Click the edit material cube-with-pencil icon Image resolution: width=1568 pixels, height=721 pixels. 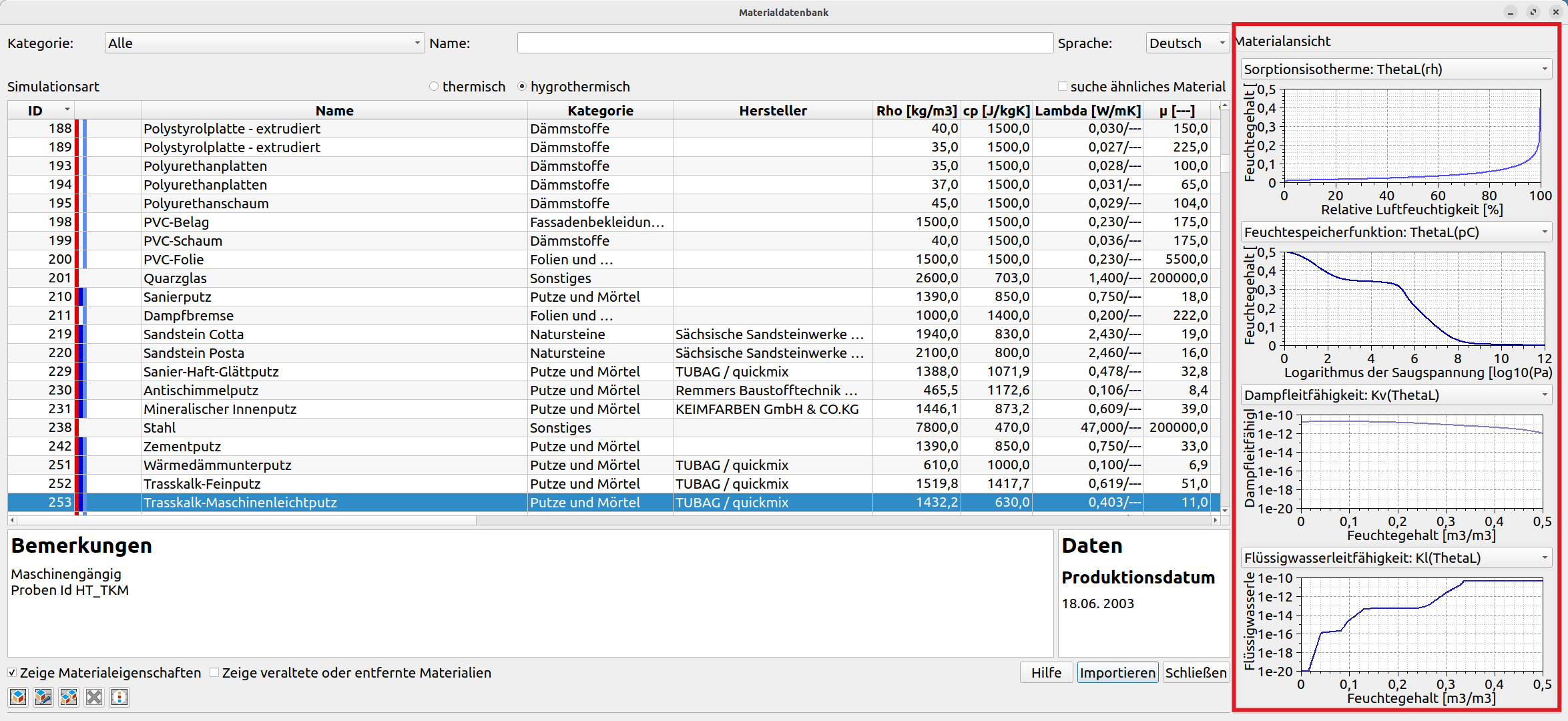pos(43,697)
